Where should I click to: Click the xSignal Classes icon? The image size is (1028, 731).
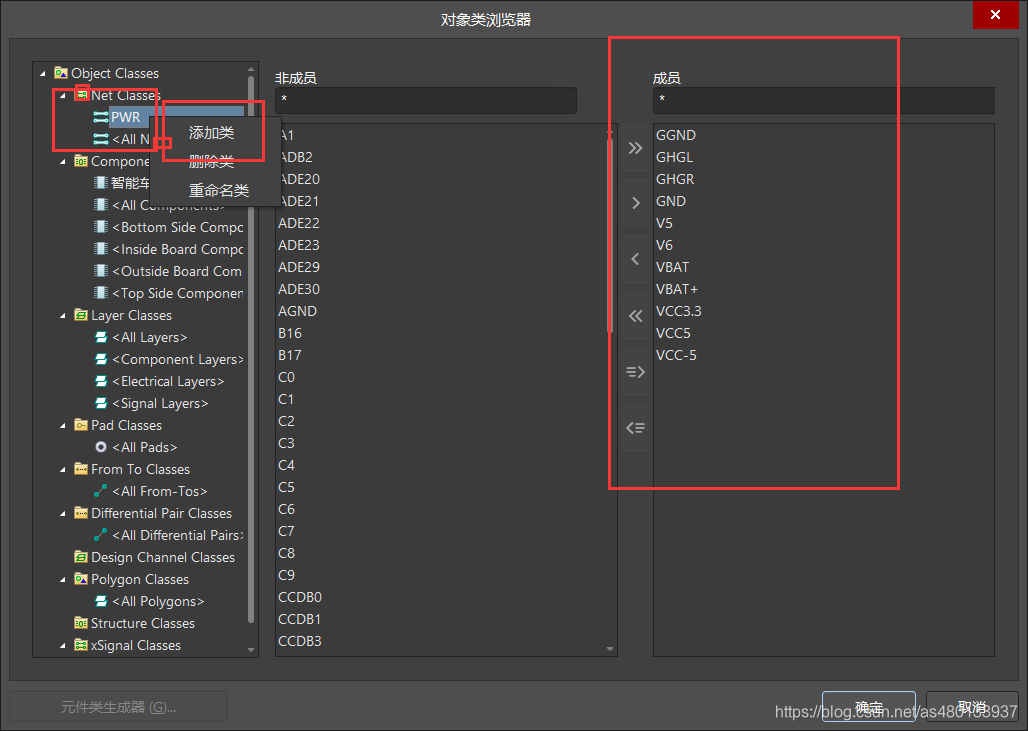tap(81, 645)
